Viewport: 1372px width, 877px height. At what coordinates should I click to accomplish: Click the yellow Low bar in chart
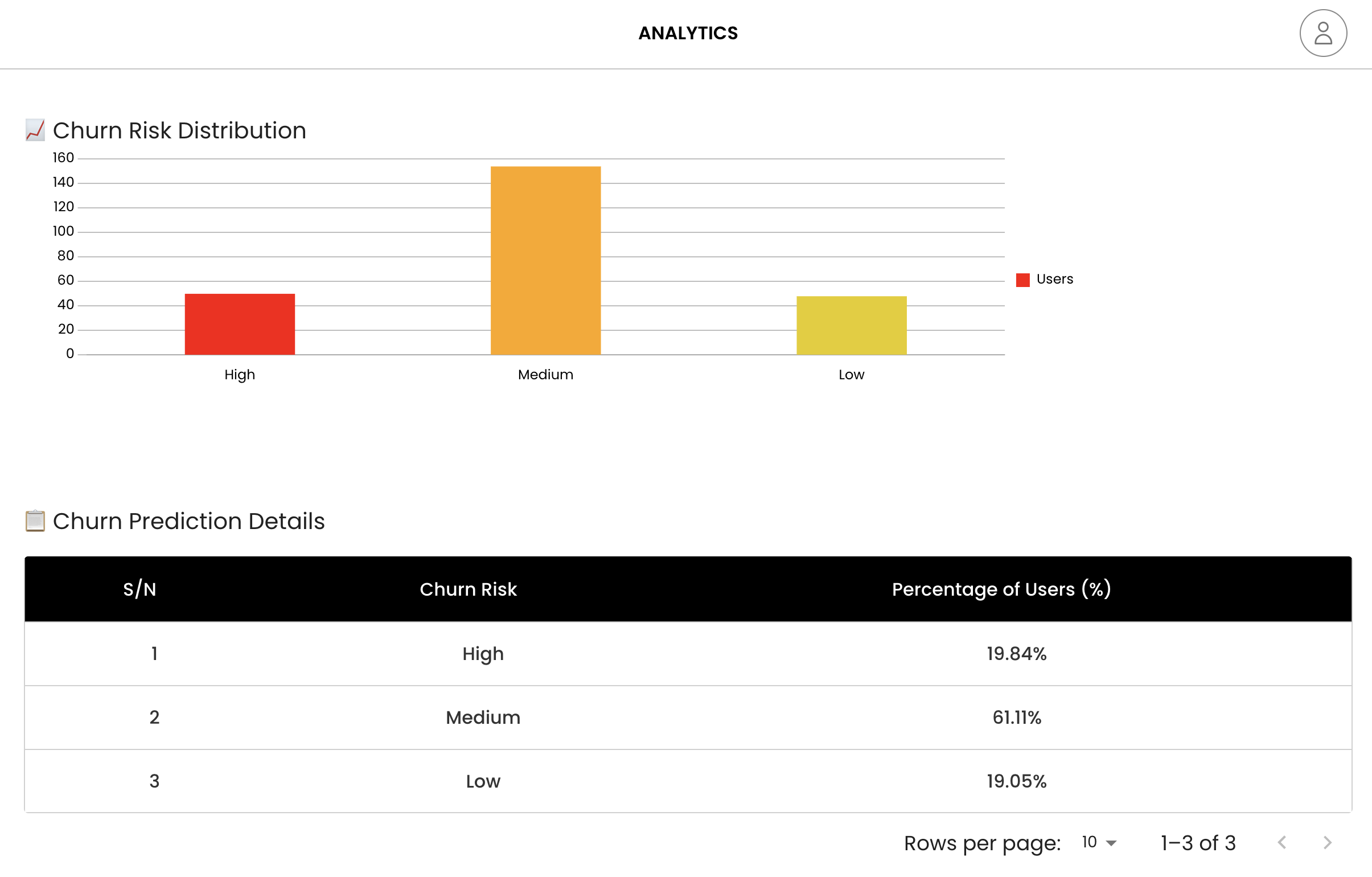(851, 325)
